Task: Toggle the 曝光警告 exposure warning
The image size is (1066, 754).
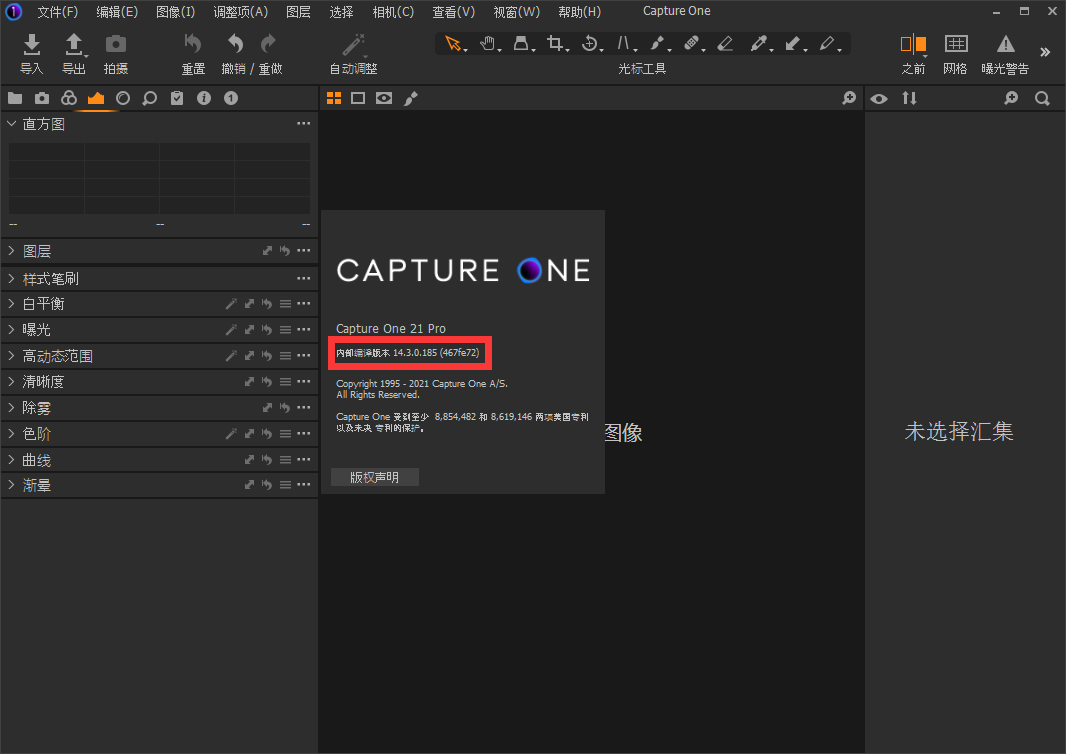Action: (1005, 44)
